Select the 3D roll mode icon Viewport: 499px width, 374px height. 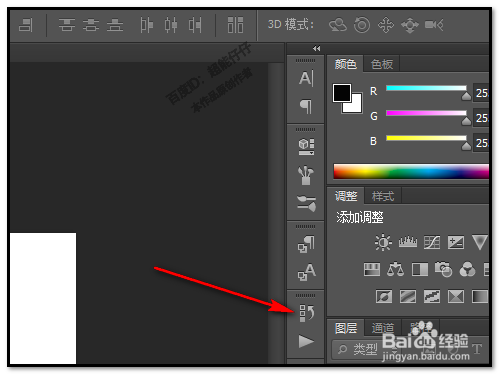pyautogui.click(x=362, y=25)
